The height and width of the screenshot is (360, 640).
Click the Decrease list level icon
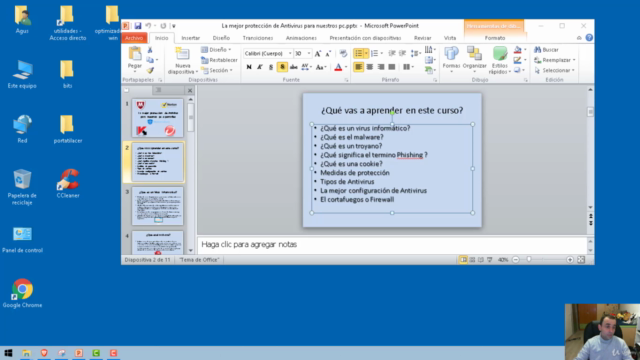click(x=392, y=53)
